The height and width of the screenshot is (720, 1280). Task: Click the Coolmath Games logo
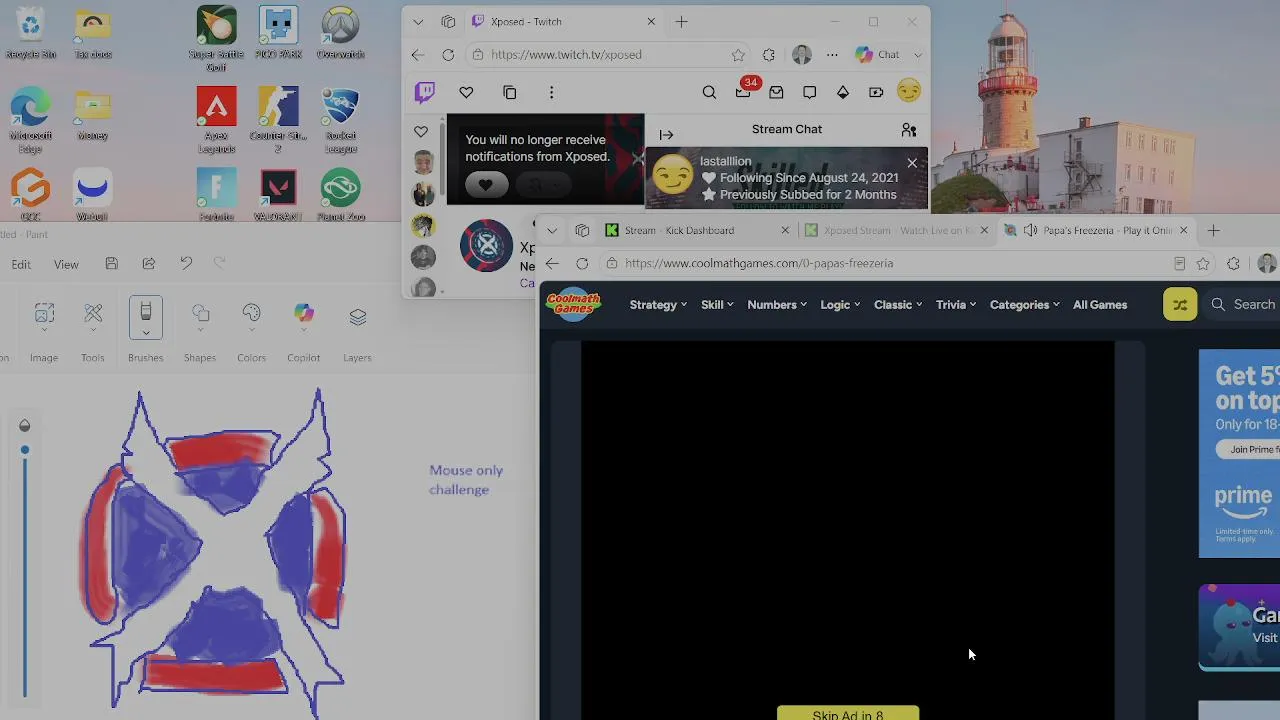573,304
